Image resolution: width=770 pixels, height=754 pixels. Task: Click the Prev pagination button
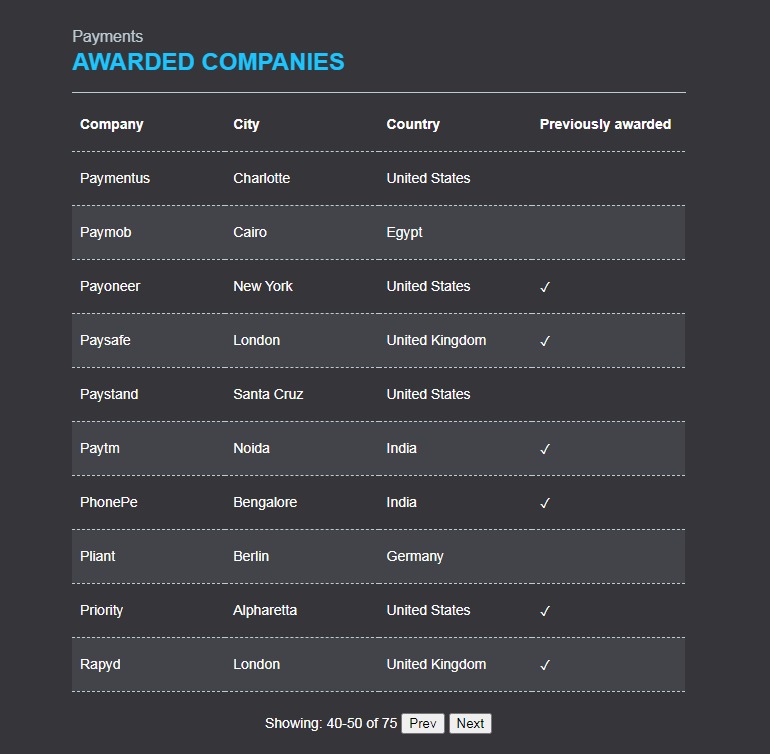point(423,723)
